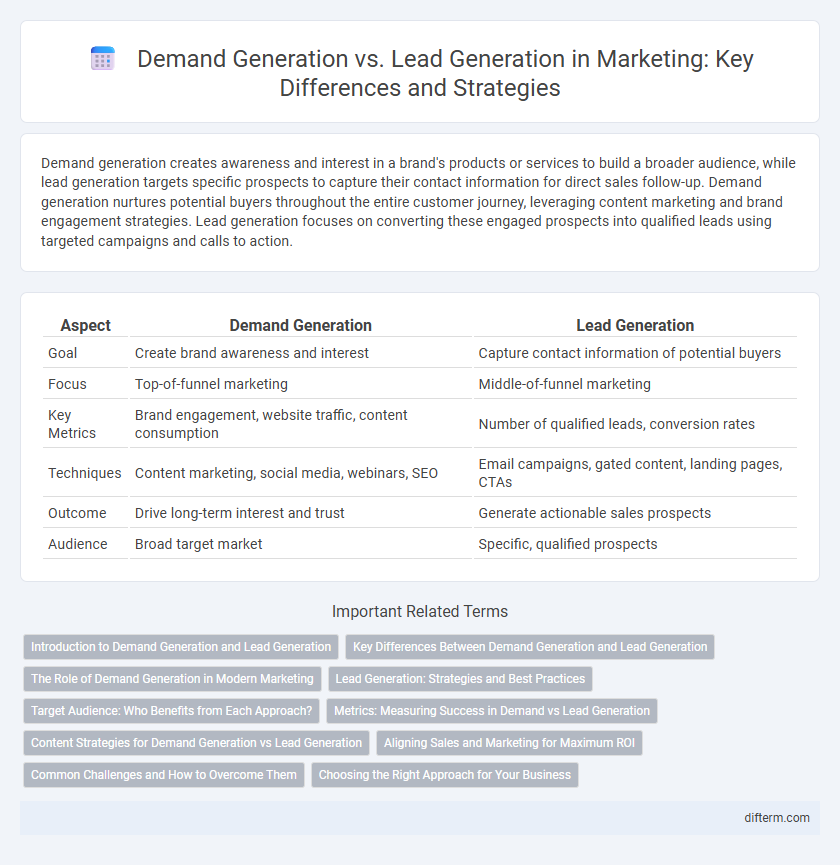The width and height of the screenshot is (840, 865).
Task: Open 'Key Differences Between Demand Generation and Lead Generation' tag
Action: click(530, 647)
